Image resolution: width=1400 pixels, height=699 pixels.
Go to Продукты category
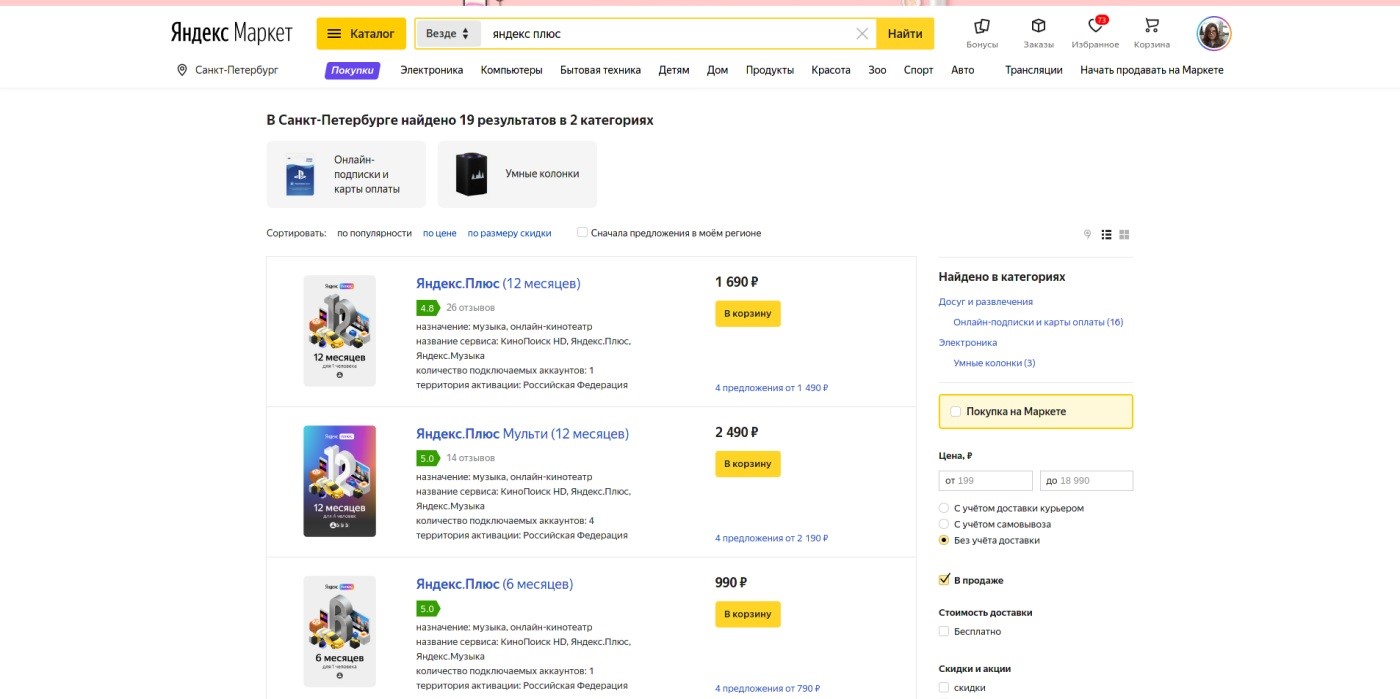click(x=770, y=70)
